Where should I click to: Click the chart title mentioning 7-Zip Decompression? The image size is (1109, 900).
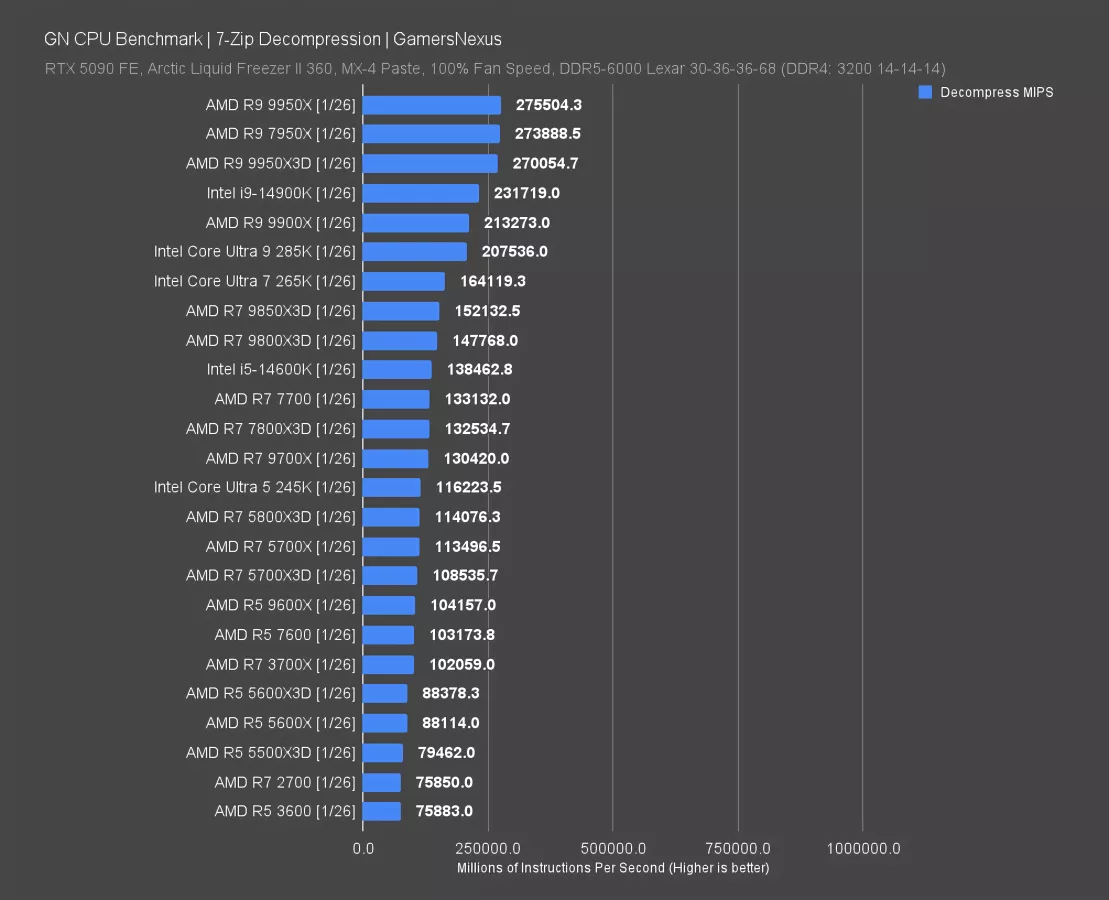click(x=273, y=39)
